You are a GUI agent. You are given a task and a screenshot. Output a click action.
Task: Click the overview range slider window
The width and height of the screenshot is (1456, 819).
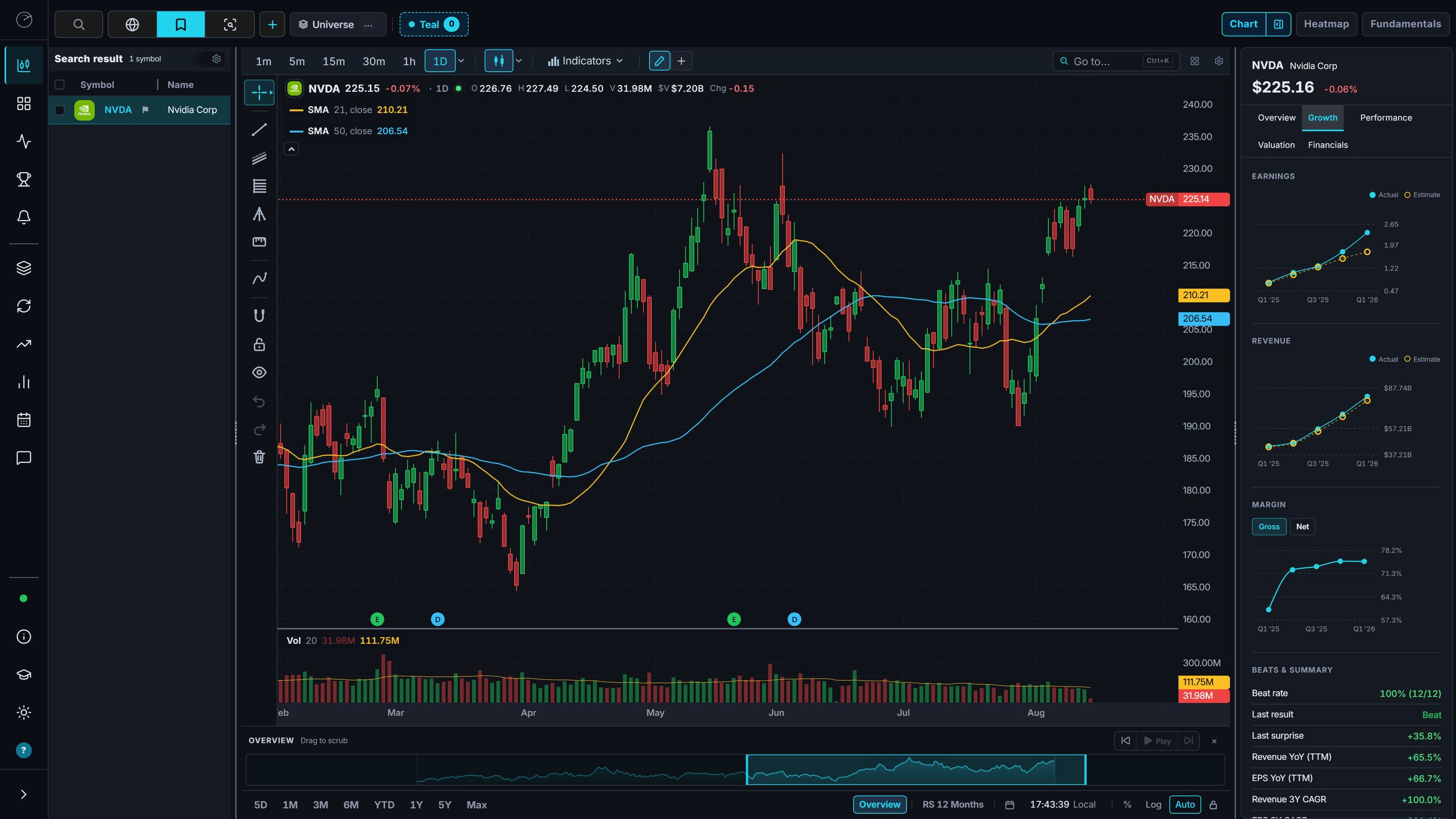pos(916,770)
